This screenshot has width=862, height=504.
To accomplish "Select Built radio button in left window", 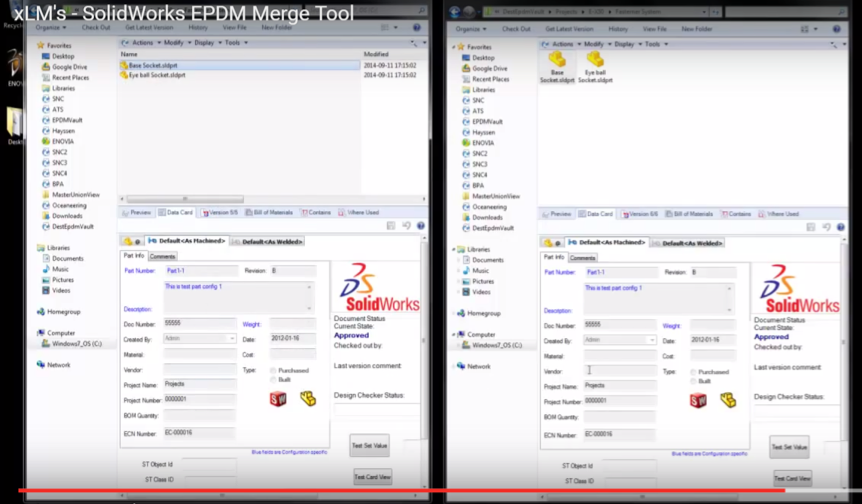I will [273, 381].
